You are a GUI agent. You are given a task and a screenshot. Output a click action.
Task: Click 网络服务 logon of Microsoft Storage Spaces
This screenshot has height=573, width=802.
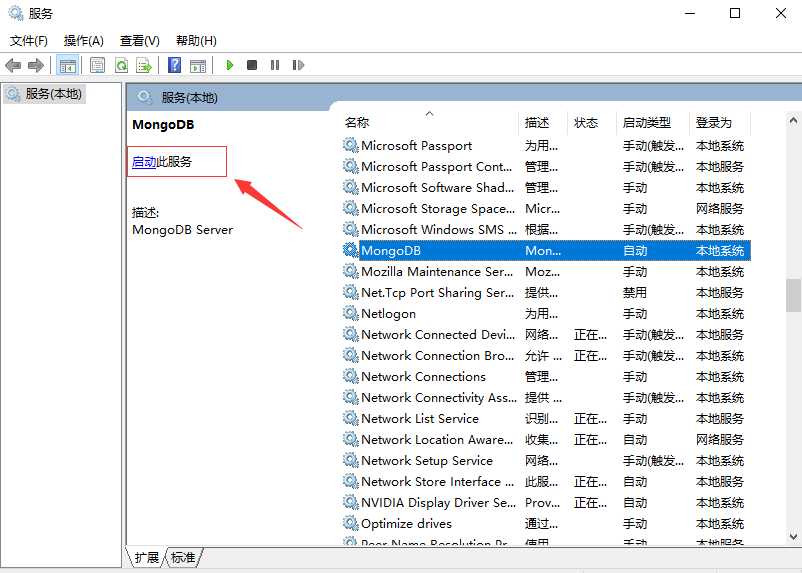[720, 209]
